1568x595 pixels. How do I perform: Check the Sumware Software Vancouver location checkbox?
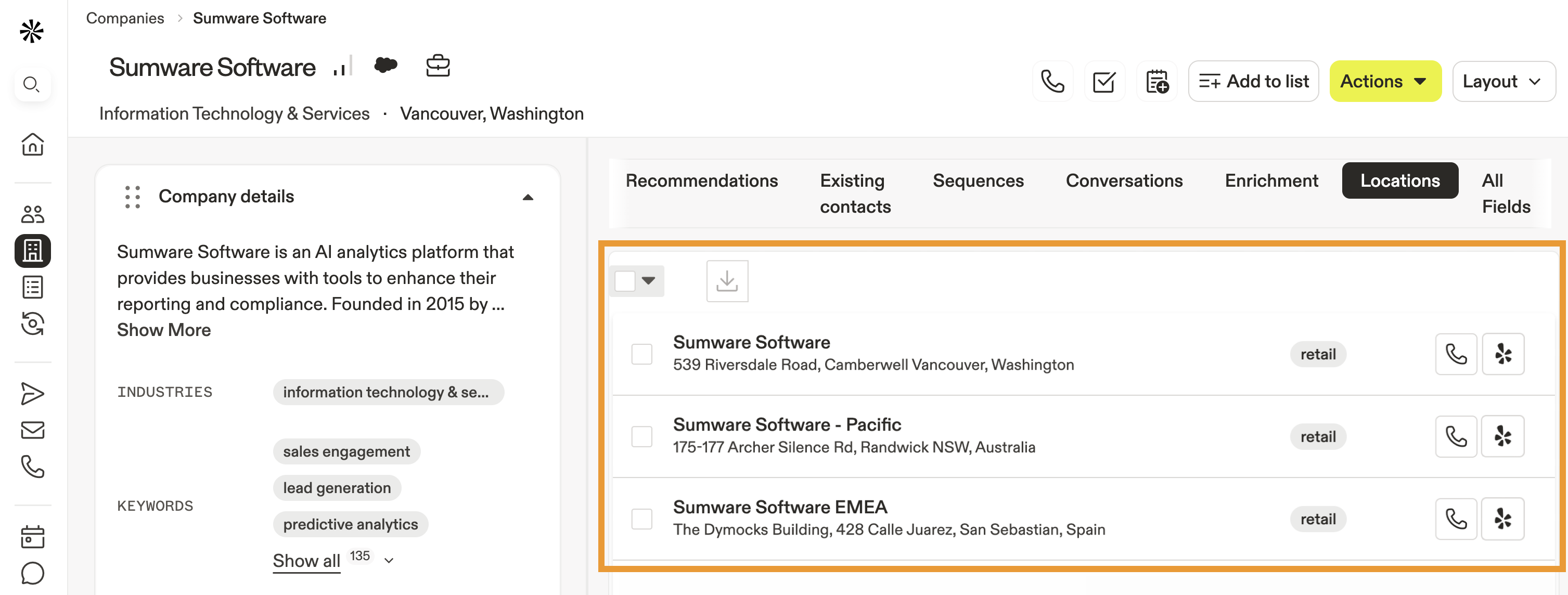tap(641, 354)
